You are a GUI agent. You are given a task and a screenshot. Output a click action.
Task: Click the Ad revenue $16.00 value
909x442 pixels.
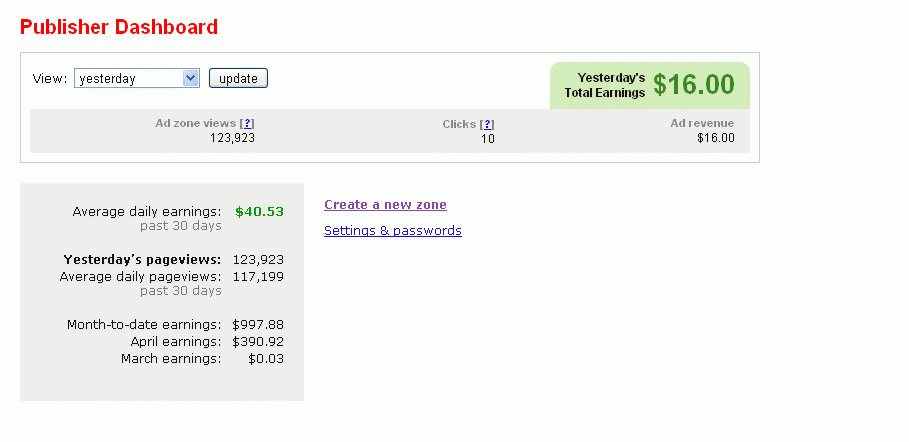point(715,138)
